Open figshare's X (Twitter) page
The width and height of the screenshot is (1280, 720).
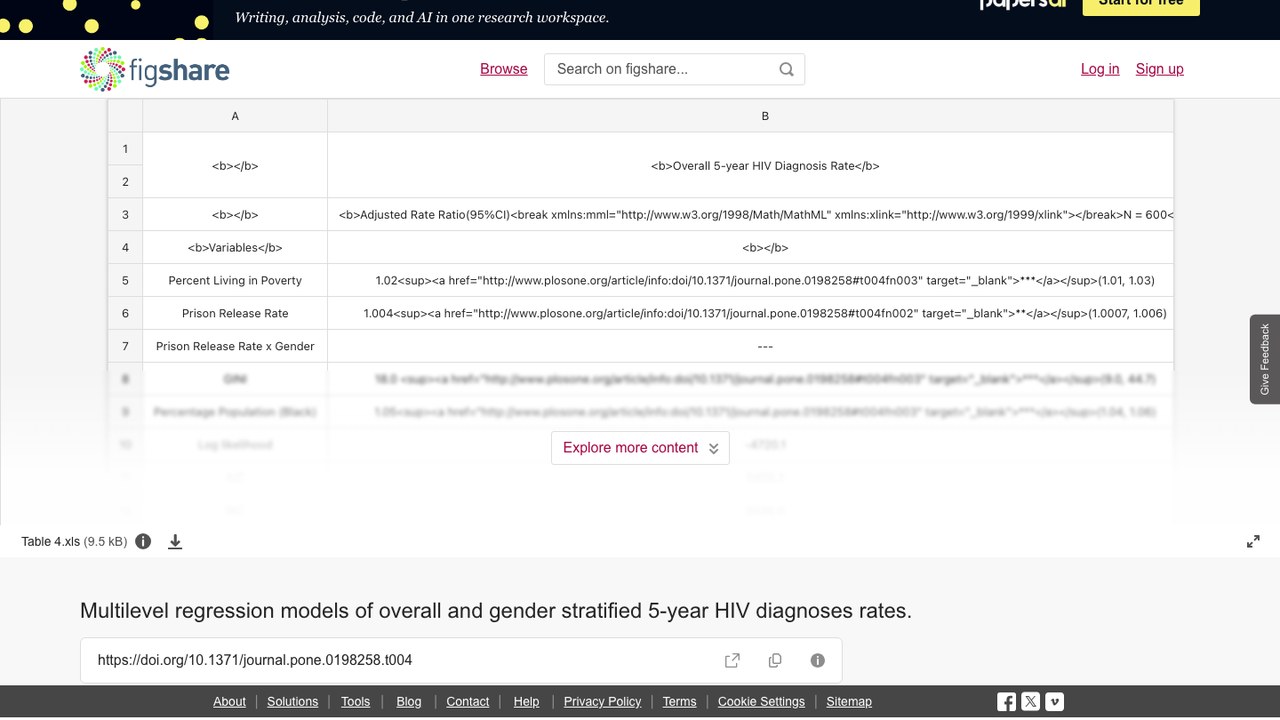pos(1031,702)
